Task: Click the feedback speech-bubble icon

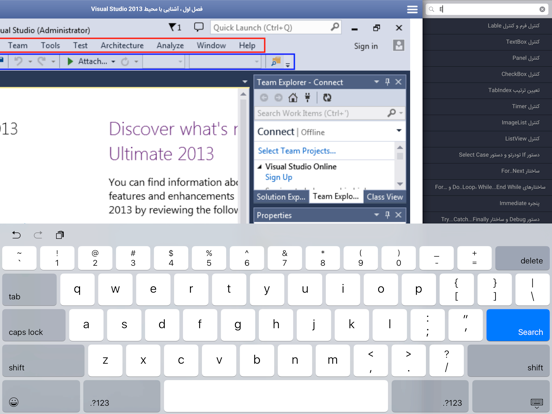Action: click(x=199, y=27)
